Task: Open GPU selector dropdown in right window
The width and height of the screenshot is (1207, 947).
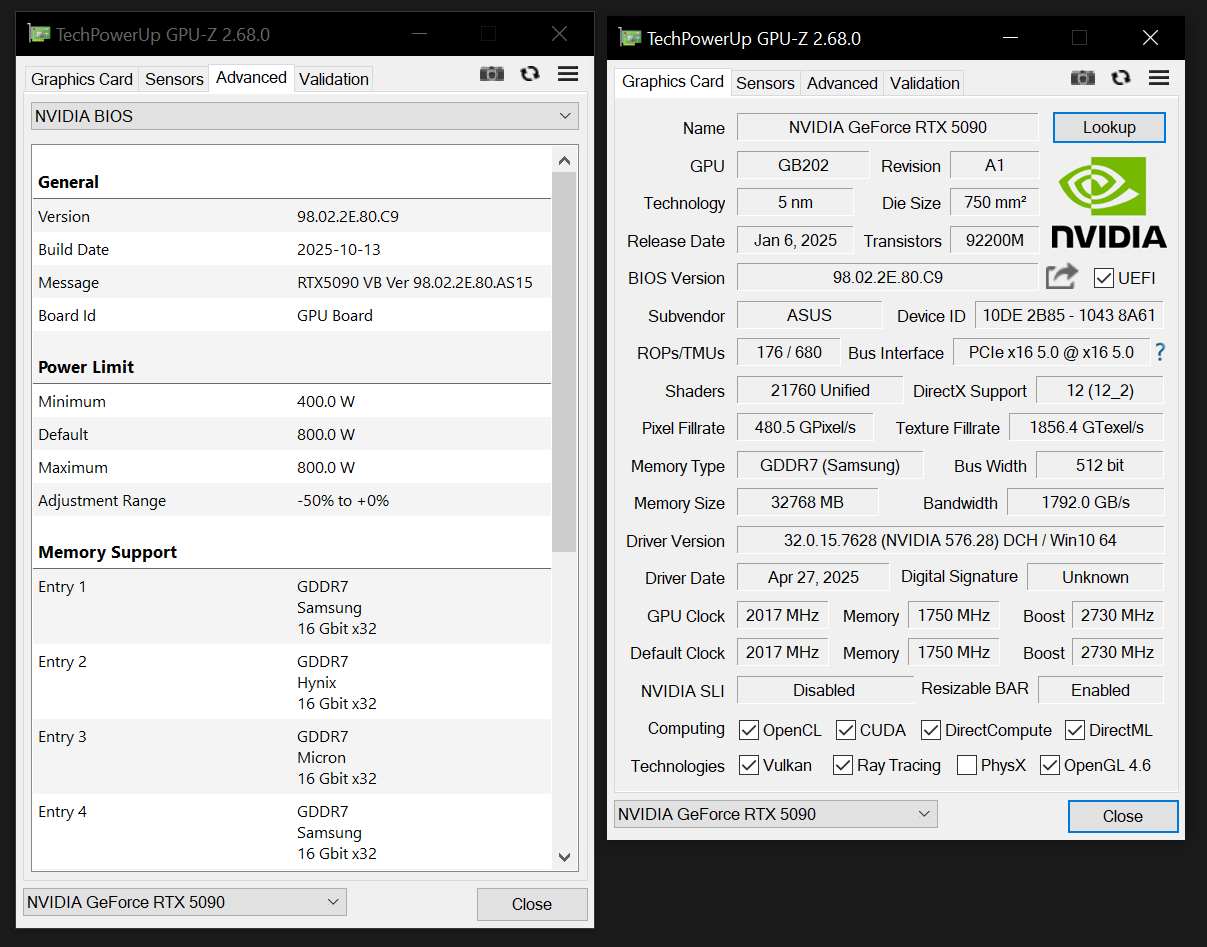Action: pyautogui.click(x=775, y=814)
